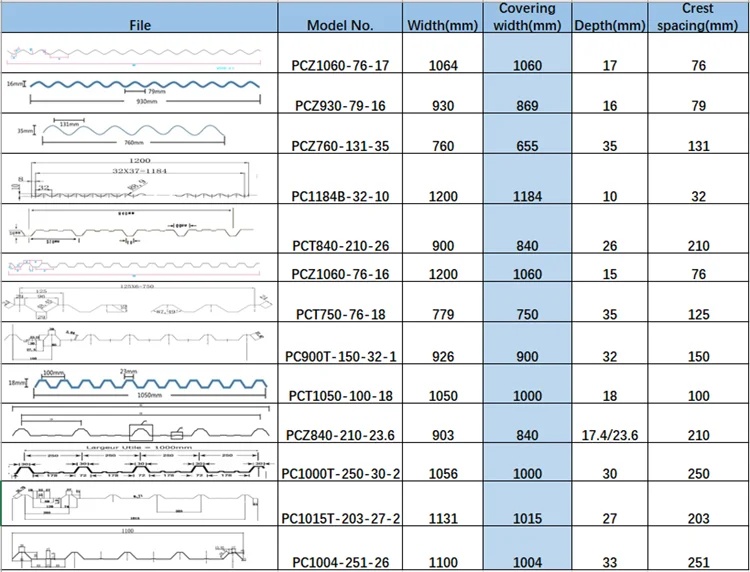
Task: Click the 1064 width value cell
Action: 444,65
